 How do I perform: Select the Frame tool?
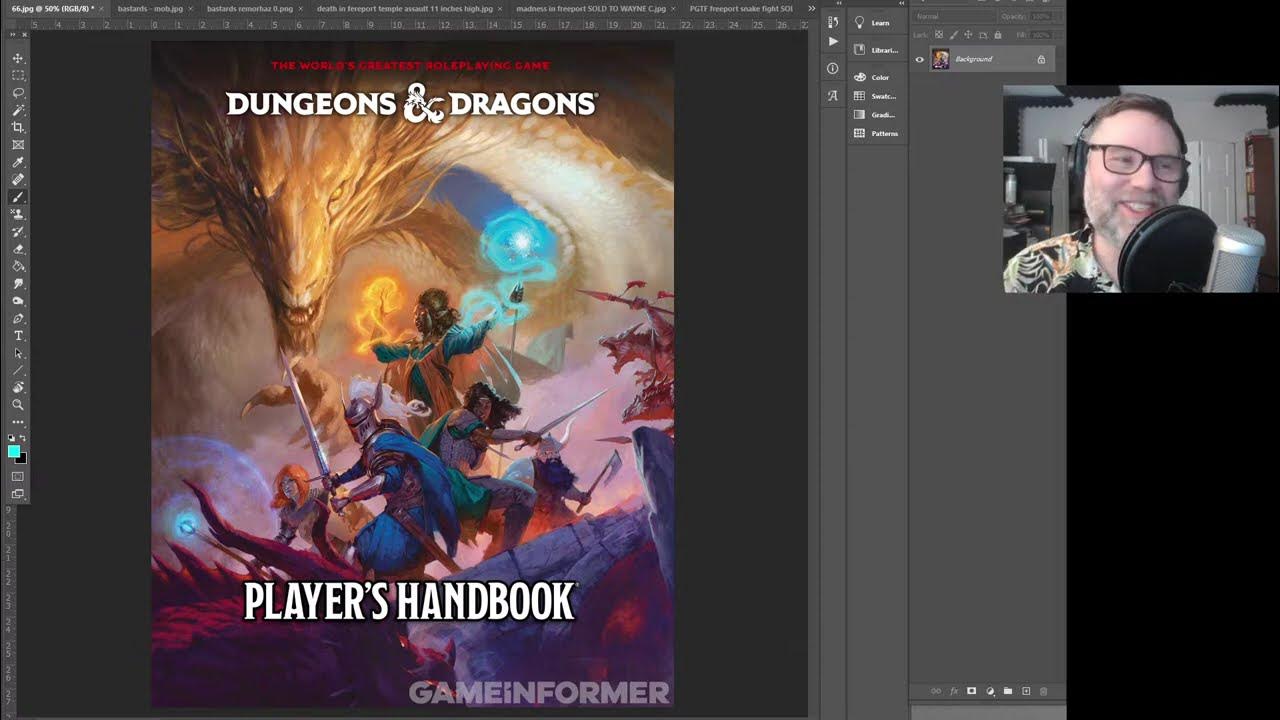(x=18, y=145)
